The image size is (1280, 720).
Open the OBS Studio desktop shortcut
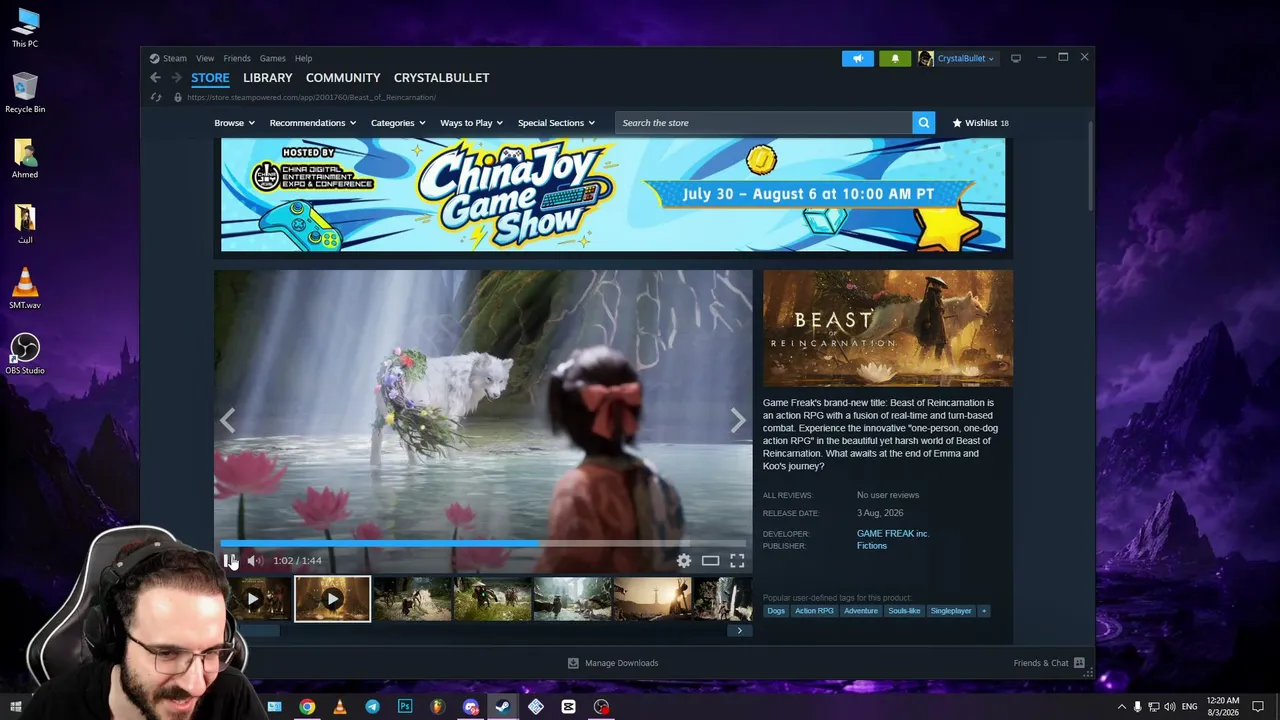(x=25, y=354)
